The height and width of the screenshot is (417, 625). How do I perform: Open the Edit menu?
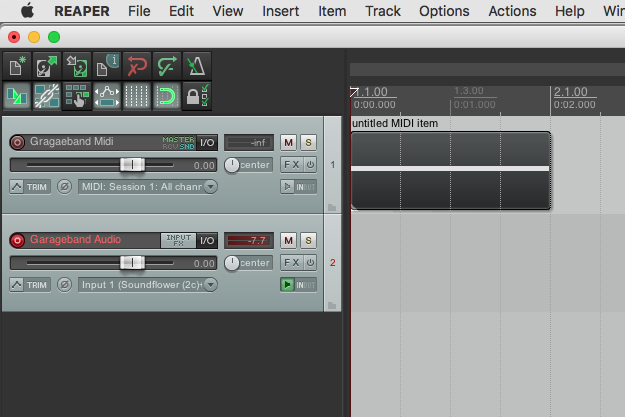(181, 11)
